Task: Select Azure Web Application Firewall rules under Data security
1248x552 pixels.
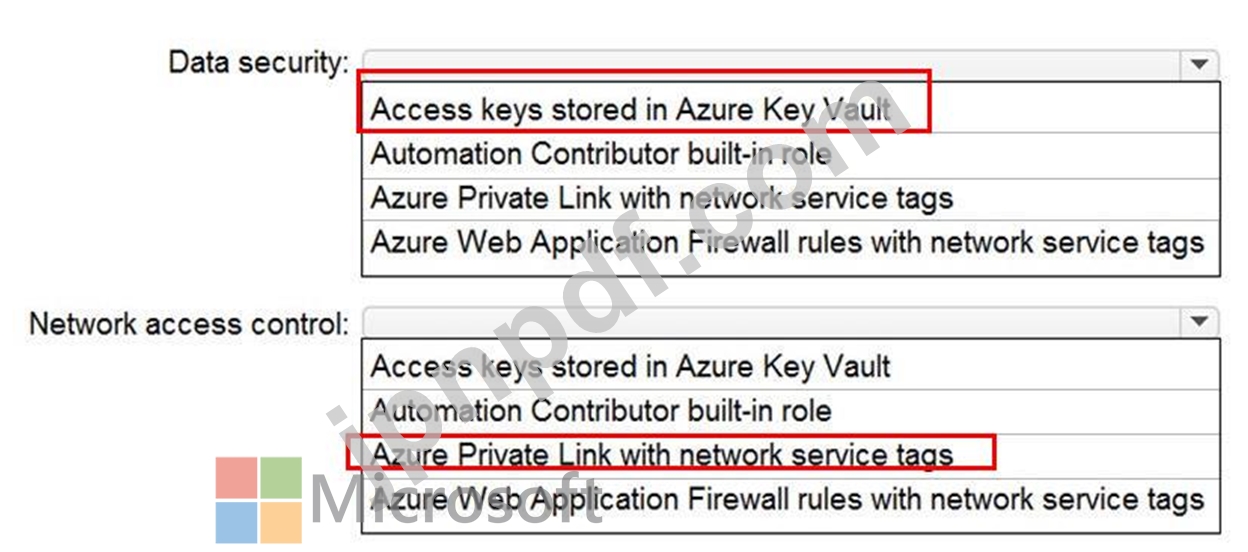Action: click(790, 243)
